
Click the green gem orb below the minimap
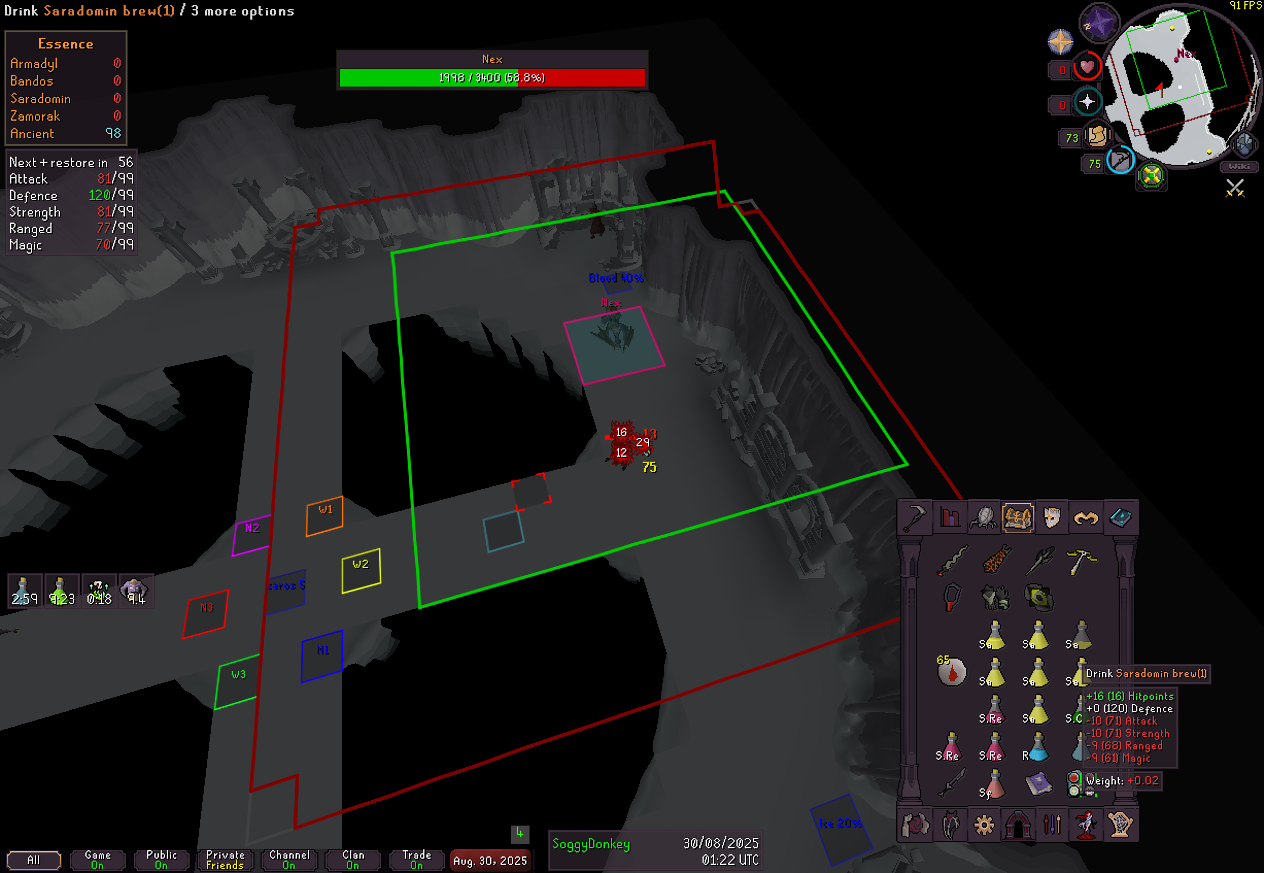pos(1152,177)
